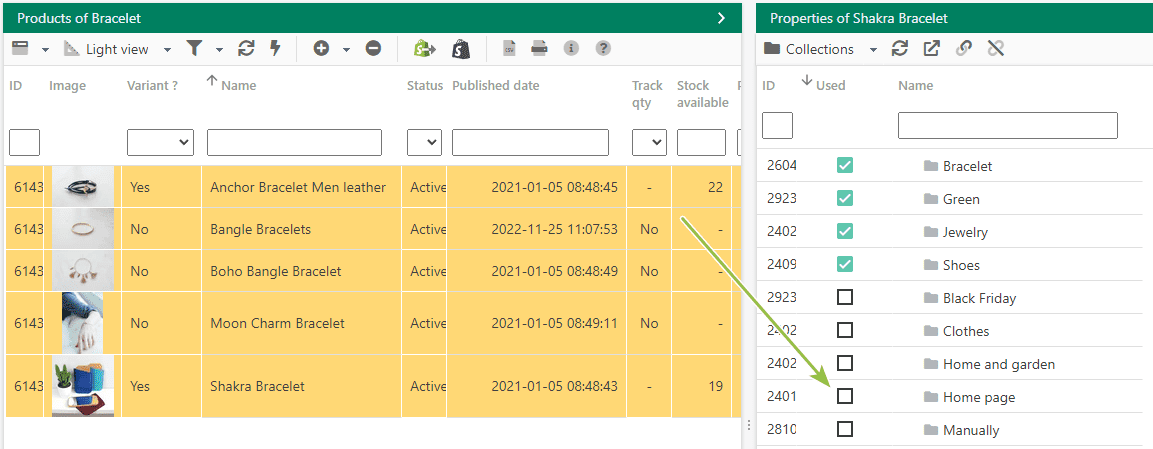Open the Variant filter dropdown
Image resolution: width=1153 pixels, height=449 pixels.
(160, 143)
